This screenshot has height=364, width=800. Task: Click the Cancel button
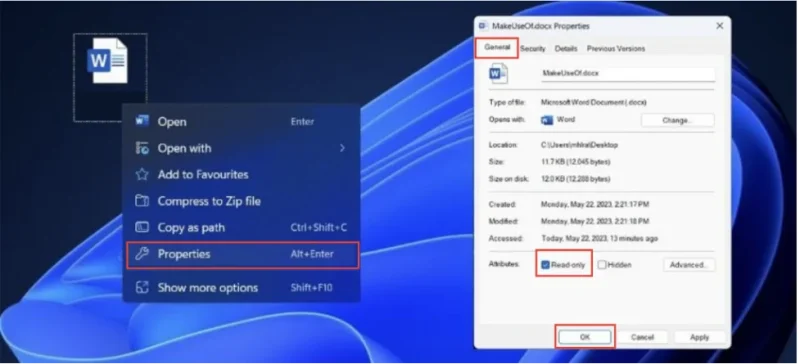(642, 337)
